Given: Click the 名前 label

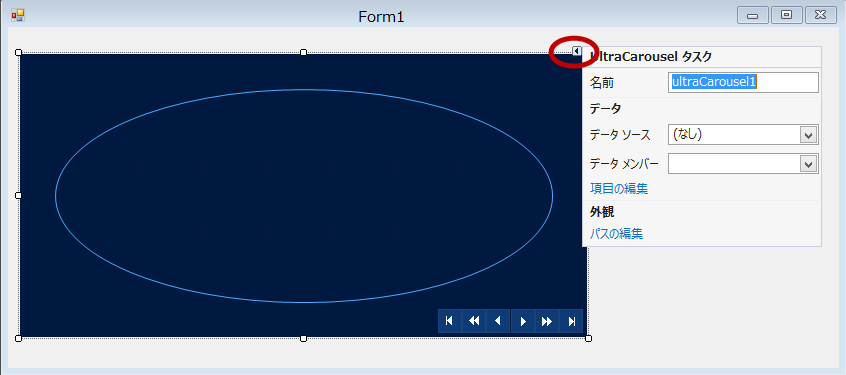Looking at the screenshot, I should point(602,83).
